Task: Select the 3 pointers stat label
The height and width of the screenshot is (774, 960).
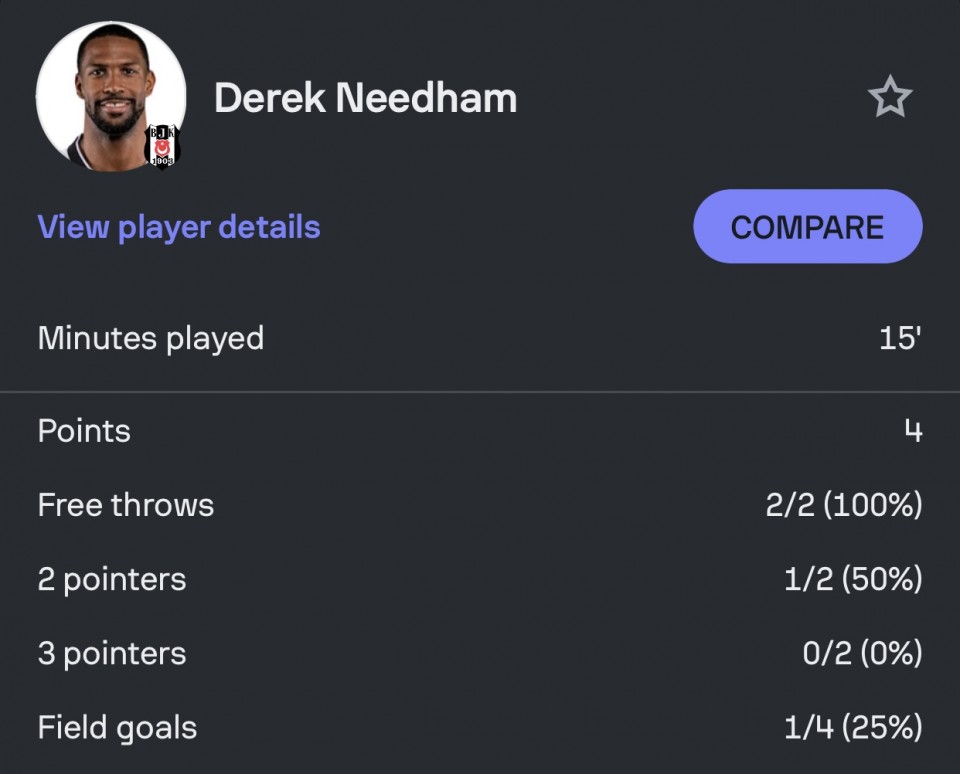Action: [x=112, y=653]
